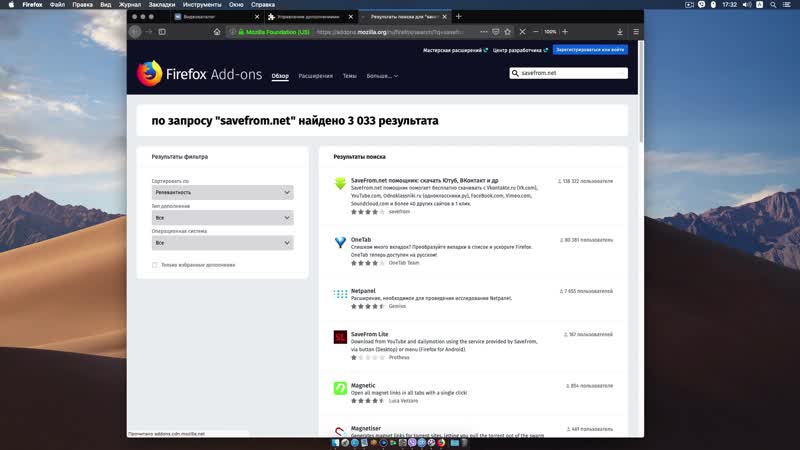Stop loading with the X toolbar icon
The width and height of the screenshot is (800, 450).
click(522, 32)
